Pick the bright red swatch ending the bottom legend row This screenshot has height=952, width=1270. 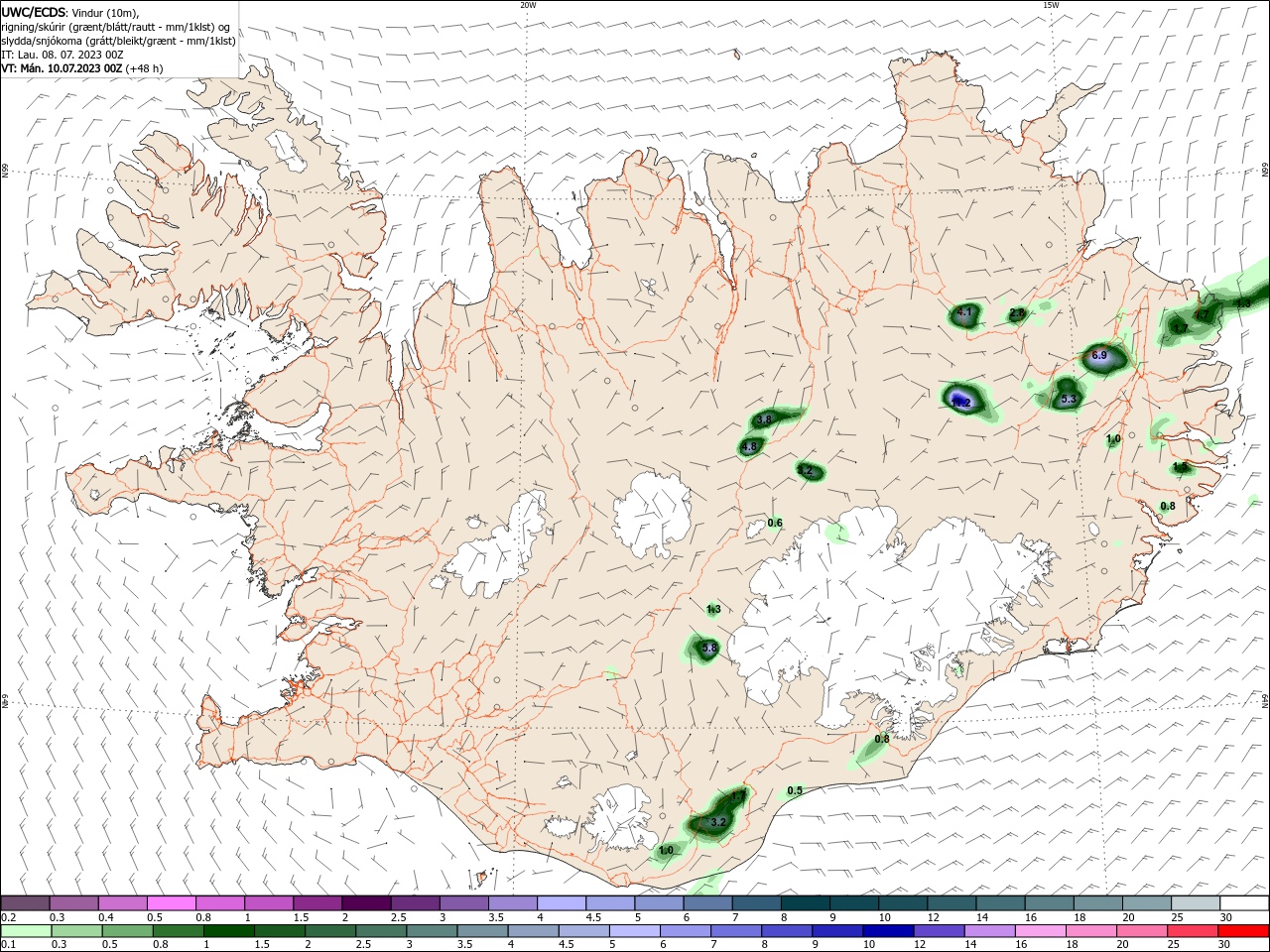click(x=1243, y=931)
